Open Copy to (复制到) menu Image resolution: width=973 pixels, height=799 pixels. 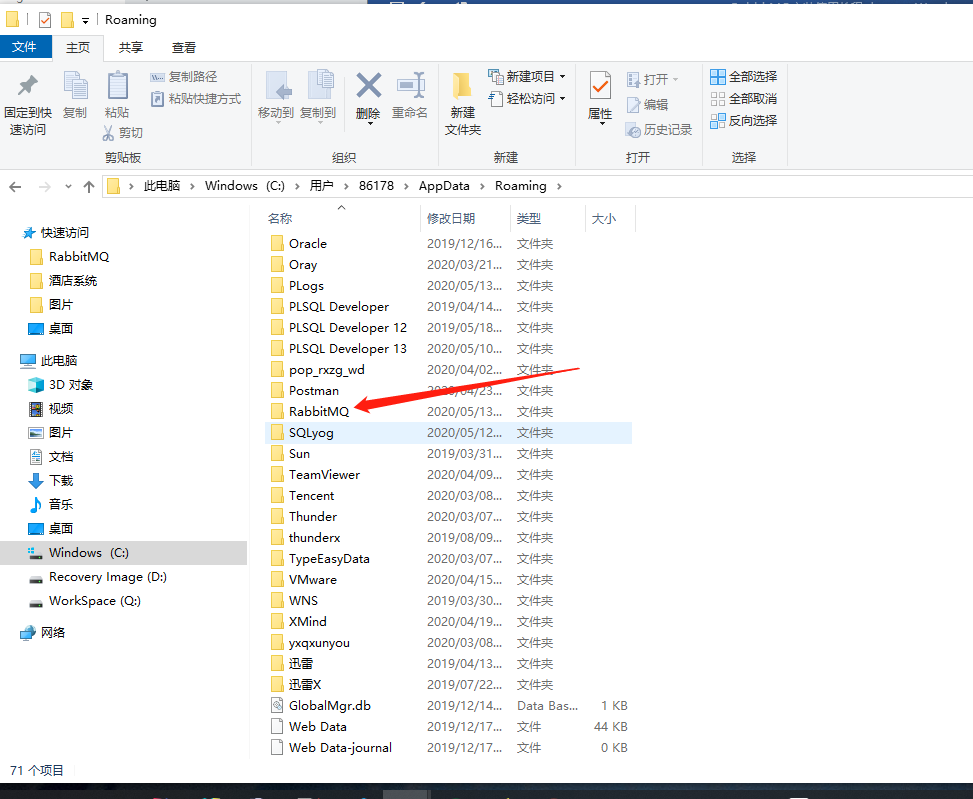click(318, 96)
